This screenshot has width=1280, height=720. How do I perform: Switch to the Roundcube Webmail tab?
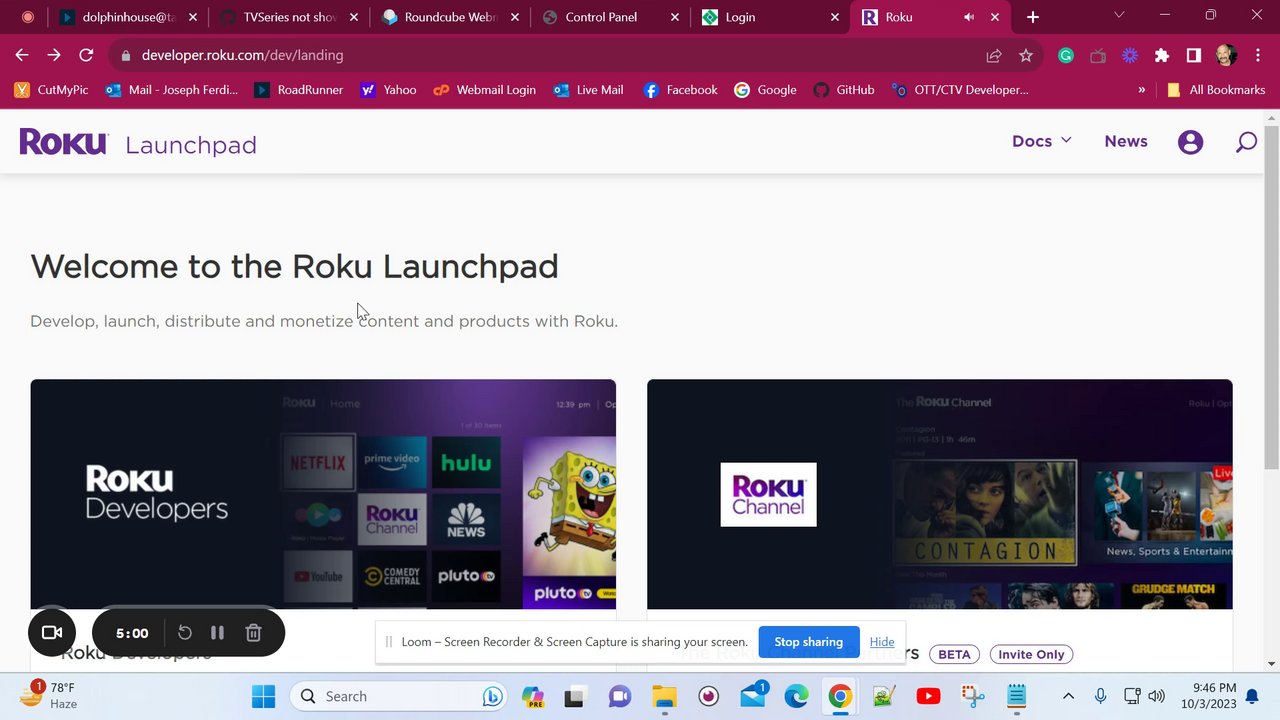[x=450, y=17]
